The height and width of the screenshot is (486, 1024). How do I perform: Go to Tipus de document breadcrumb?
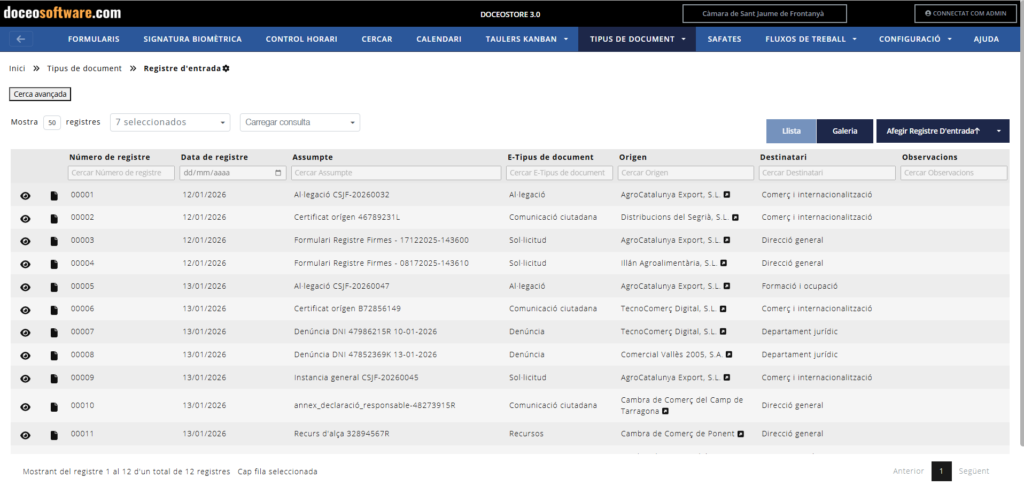(84, 68)
